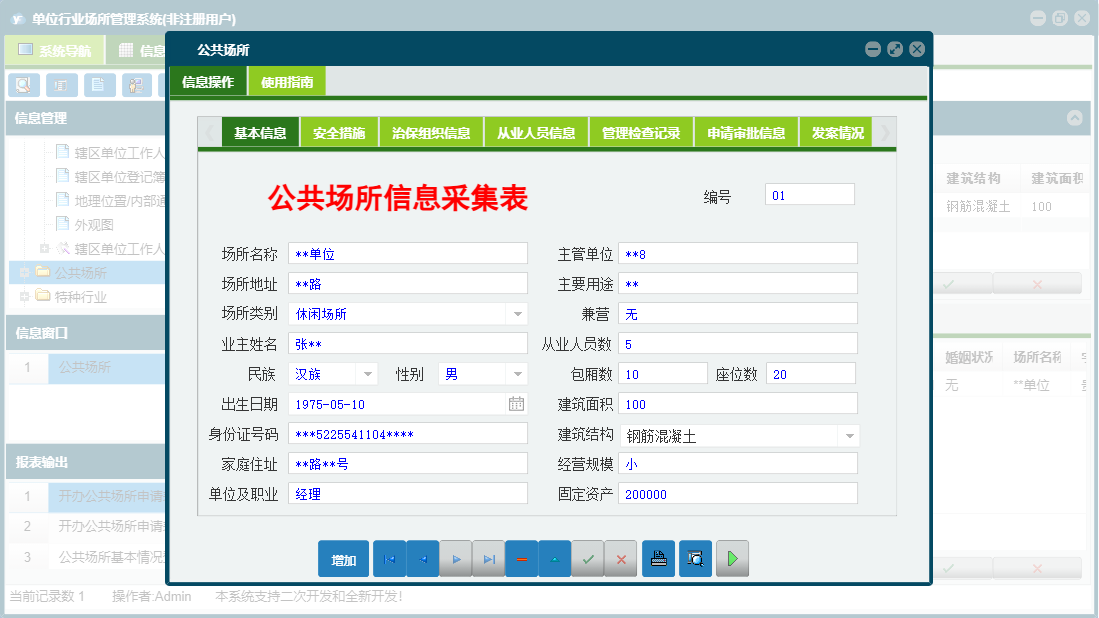The image size is (1099, 618).
Task: Click the previous record arrow icon
Action: tap(422, 559)
